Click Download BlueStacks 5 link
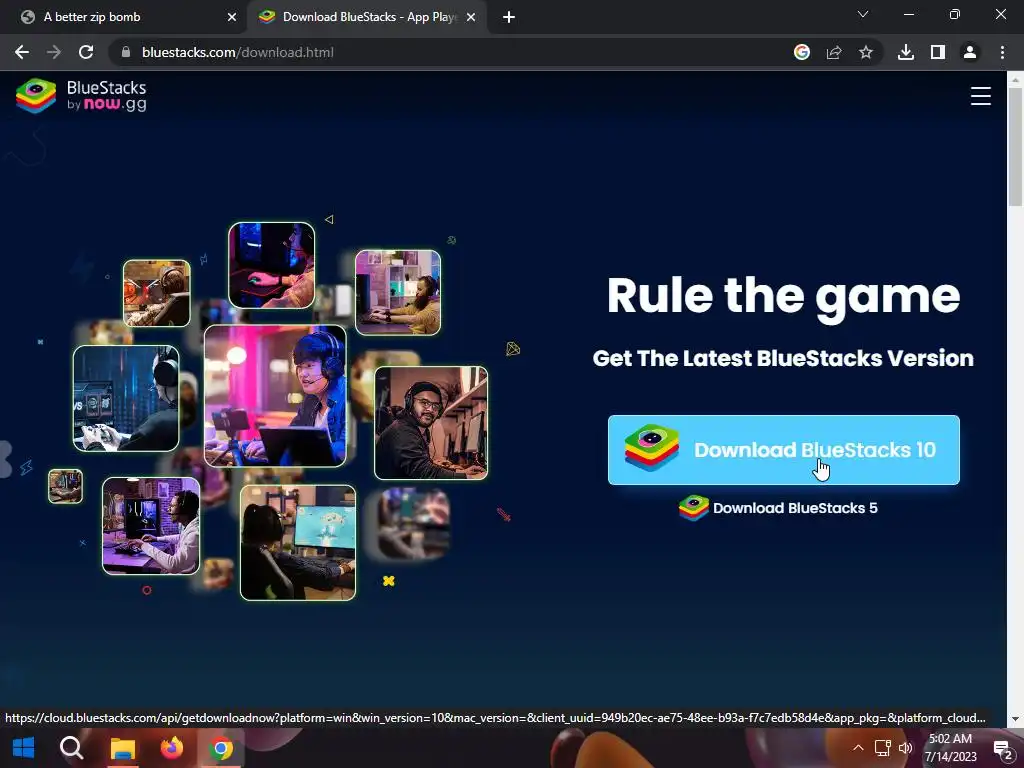The width and height of the screenshot is (1024, 768). tap(778, 508)
